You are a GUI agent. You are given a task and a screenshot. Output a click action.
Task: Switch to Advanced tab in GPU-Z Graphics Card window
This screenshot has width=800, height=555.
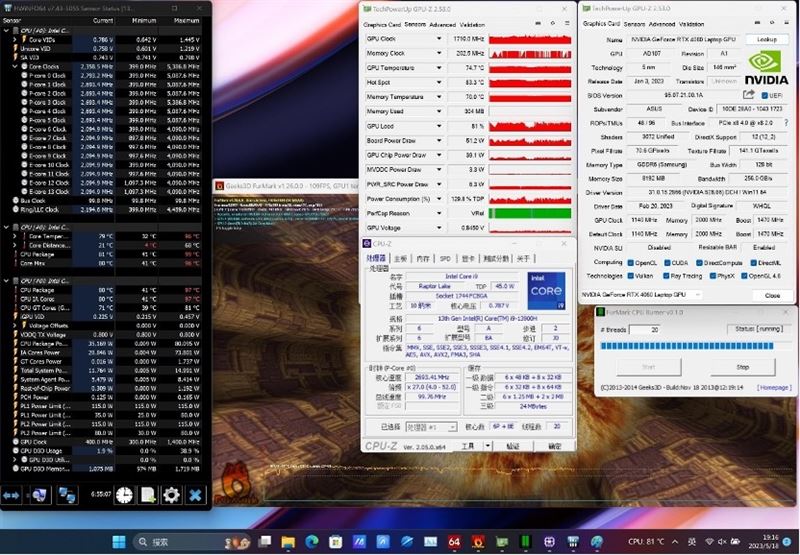click(x=662, y=24)
